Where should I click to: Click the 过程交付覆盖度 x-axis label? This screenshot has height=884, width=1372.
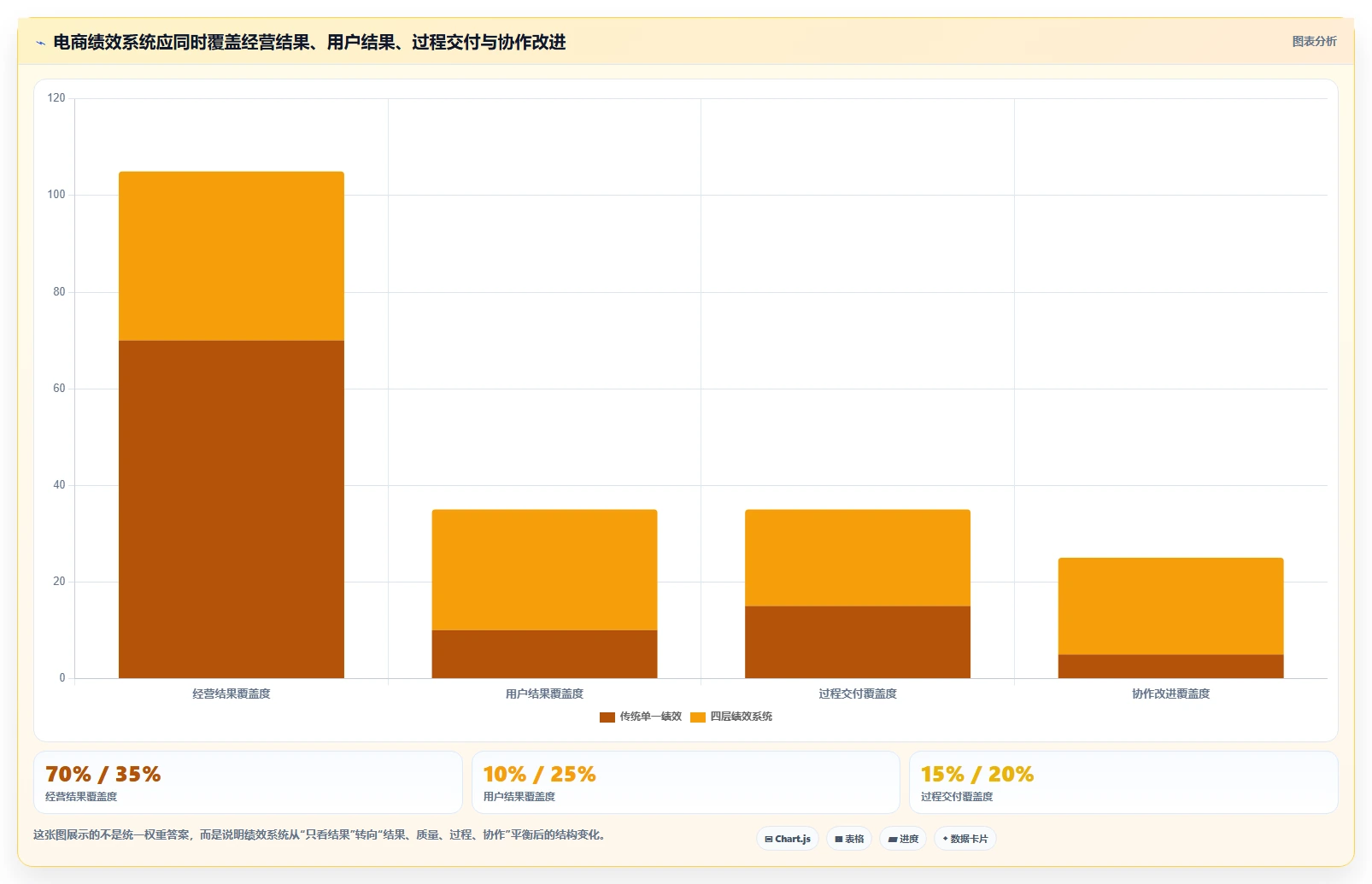858,694
